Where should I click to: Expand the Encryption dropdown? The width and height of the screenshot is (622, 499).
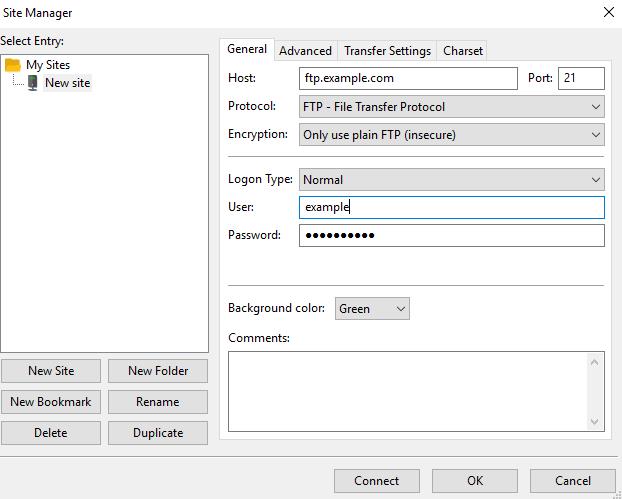coord(451,135)
